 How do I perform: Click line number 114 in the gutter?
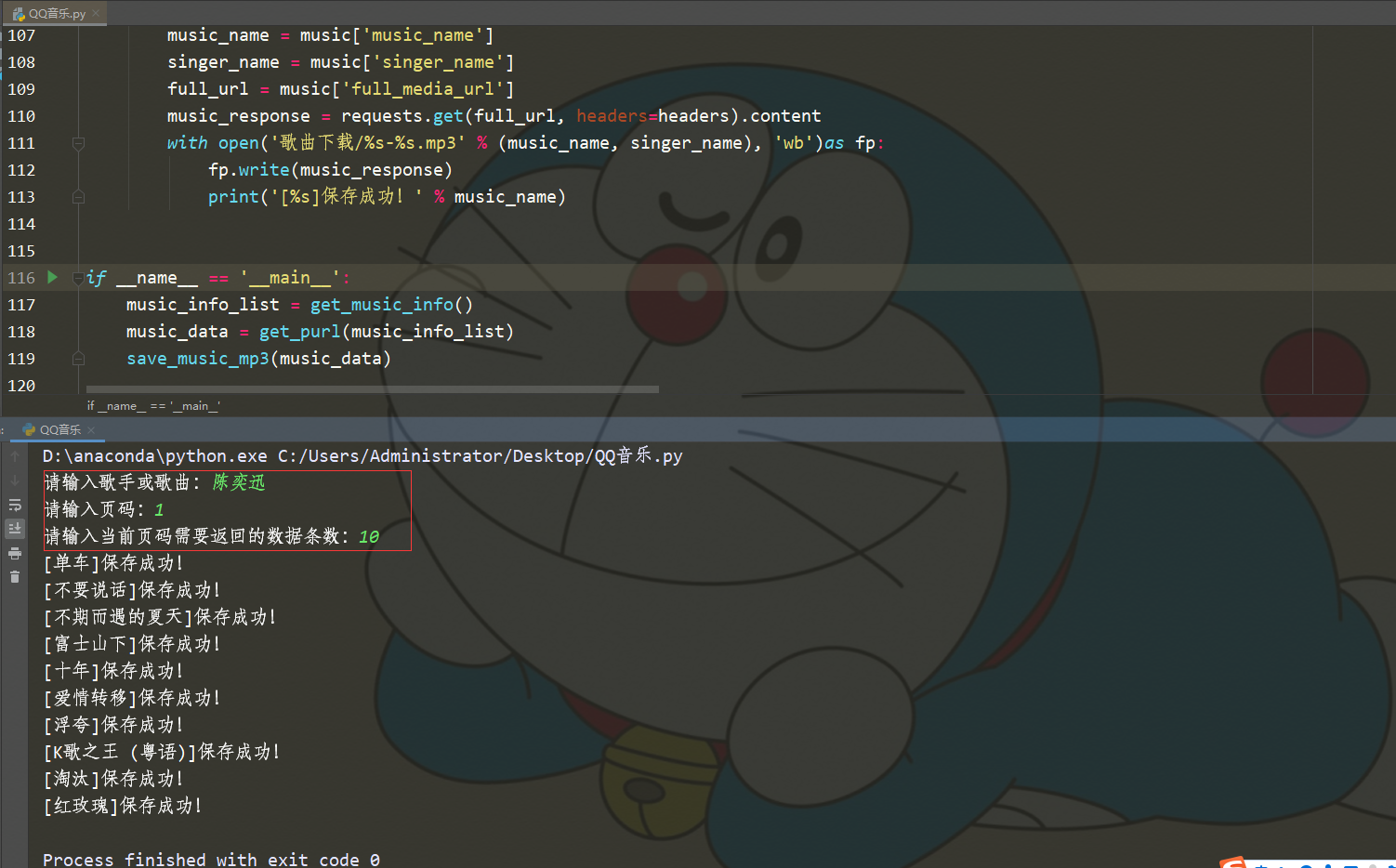coord(21,224)
